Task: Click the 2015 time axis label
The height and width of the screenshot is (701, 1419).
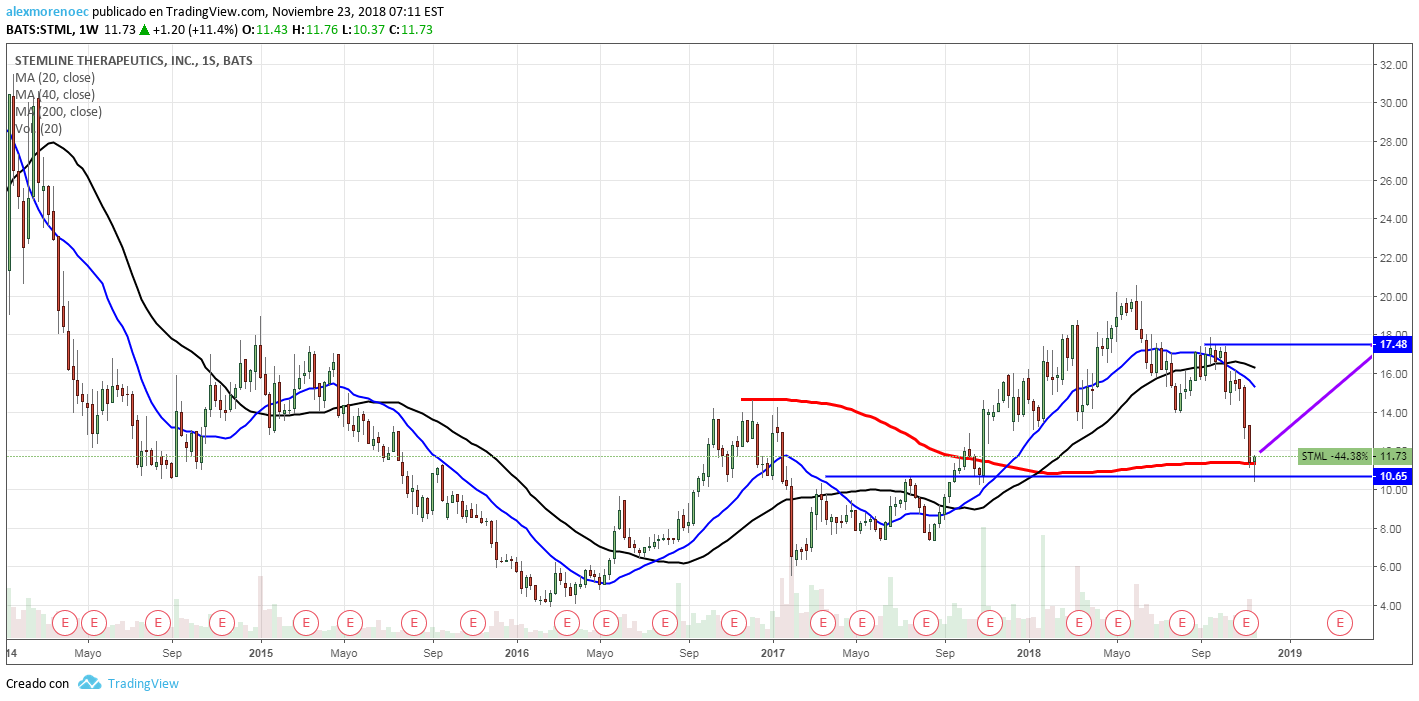Action: pos(261,653)
